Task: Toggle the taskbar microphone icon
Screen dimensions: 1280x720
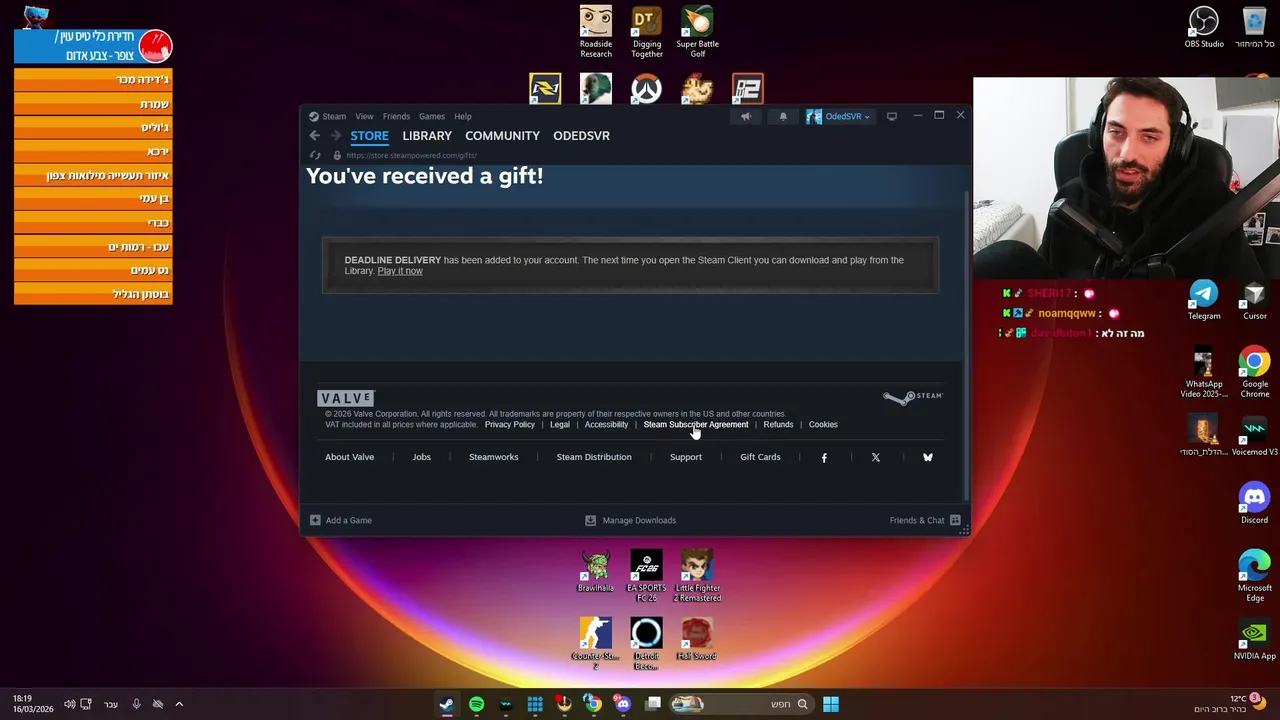Action: click(136, 704)
